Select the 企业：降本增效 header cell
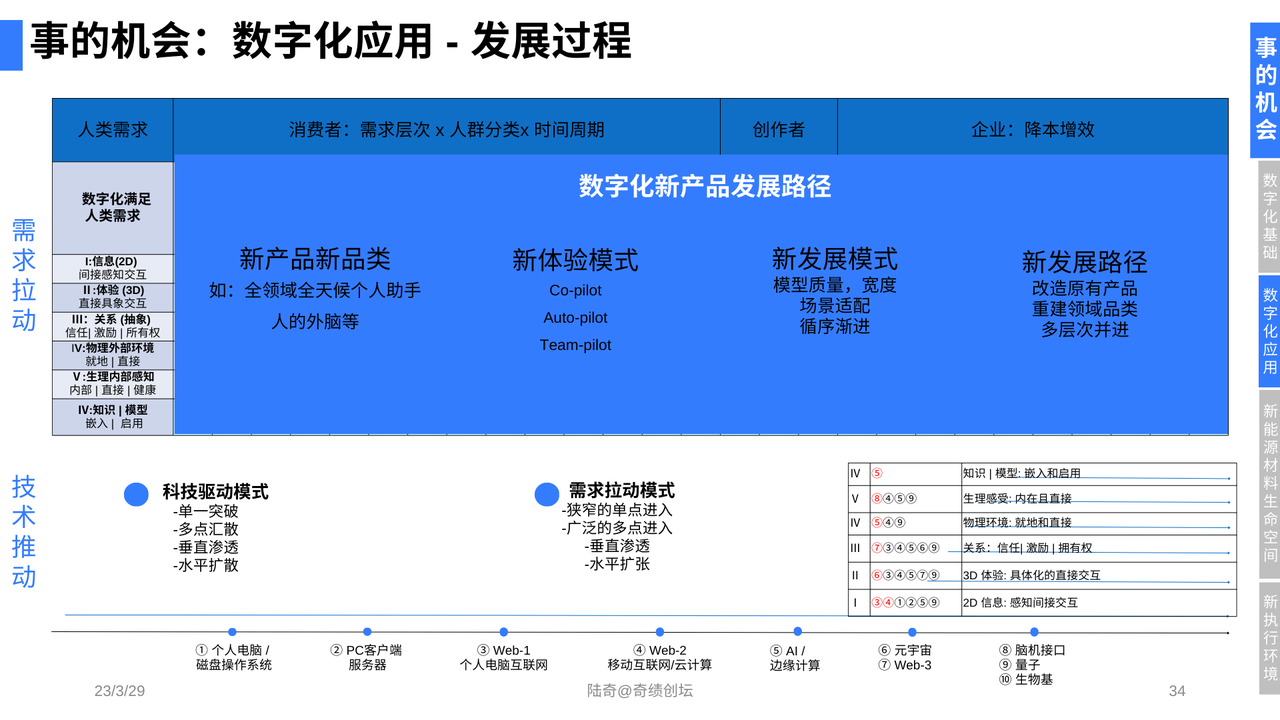The image size is (1280, 720). pyautogui.click(x=1032, y=130)
